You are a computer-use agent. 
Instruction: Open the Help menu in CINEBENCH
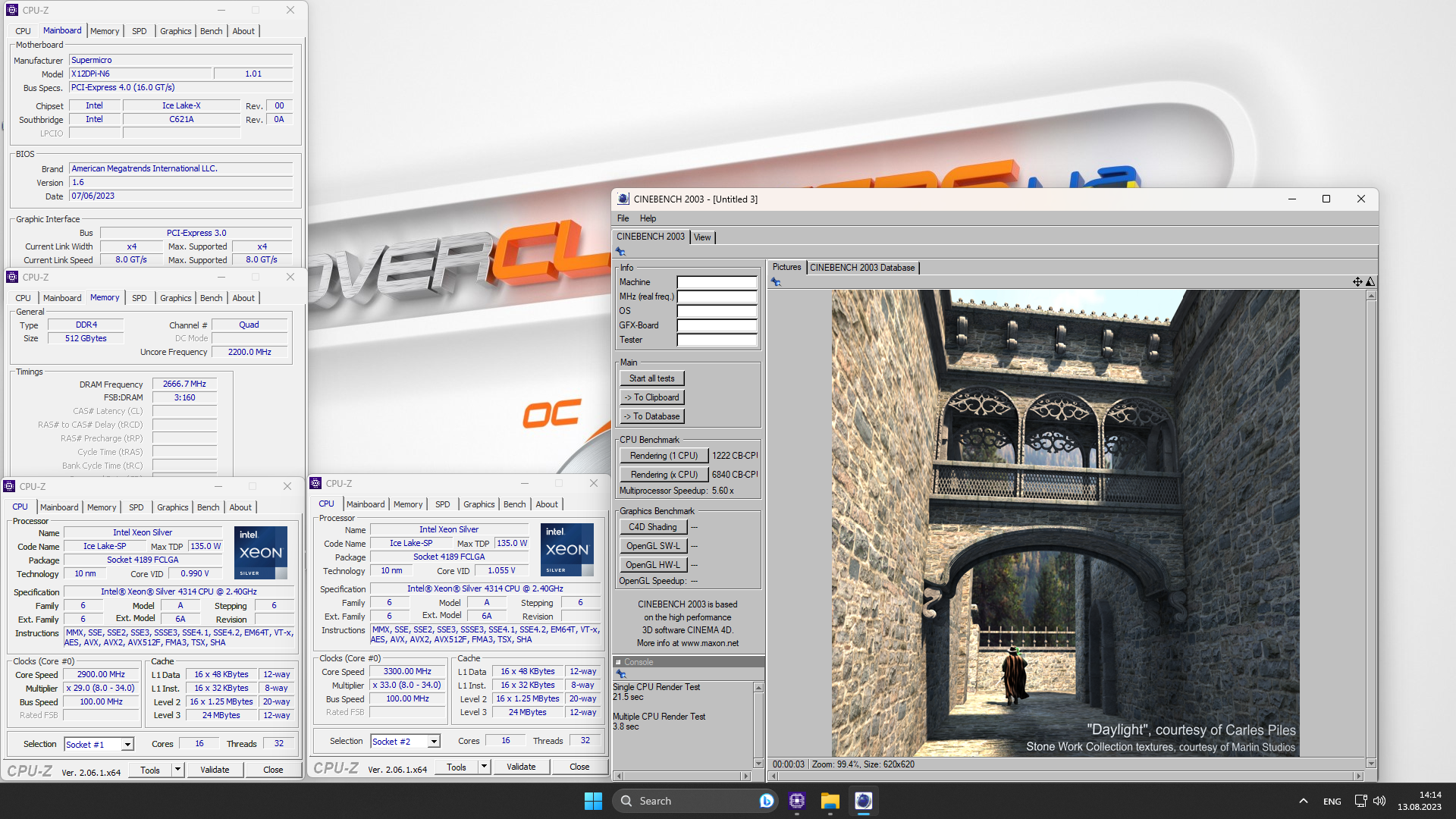pyautogui.click(x=648, y=218)
